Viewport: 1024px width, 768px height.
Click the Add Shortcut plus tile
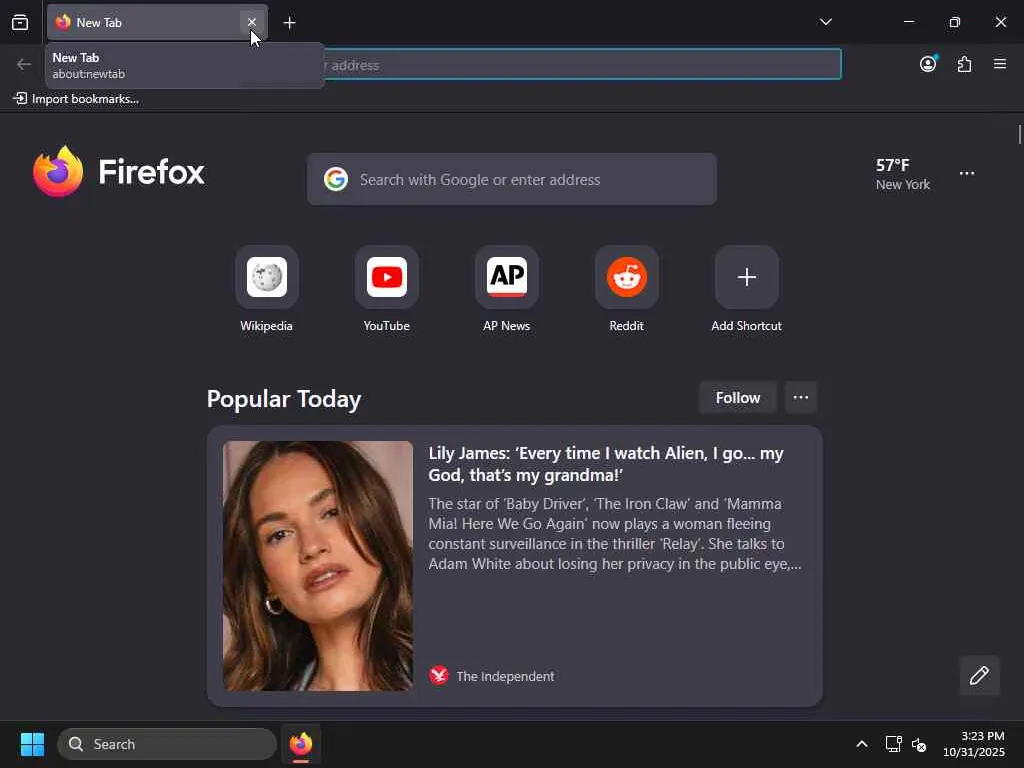746,277
